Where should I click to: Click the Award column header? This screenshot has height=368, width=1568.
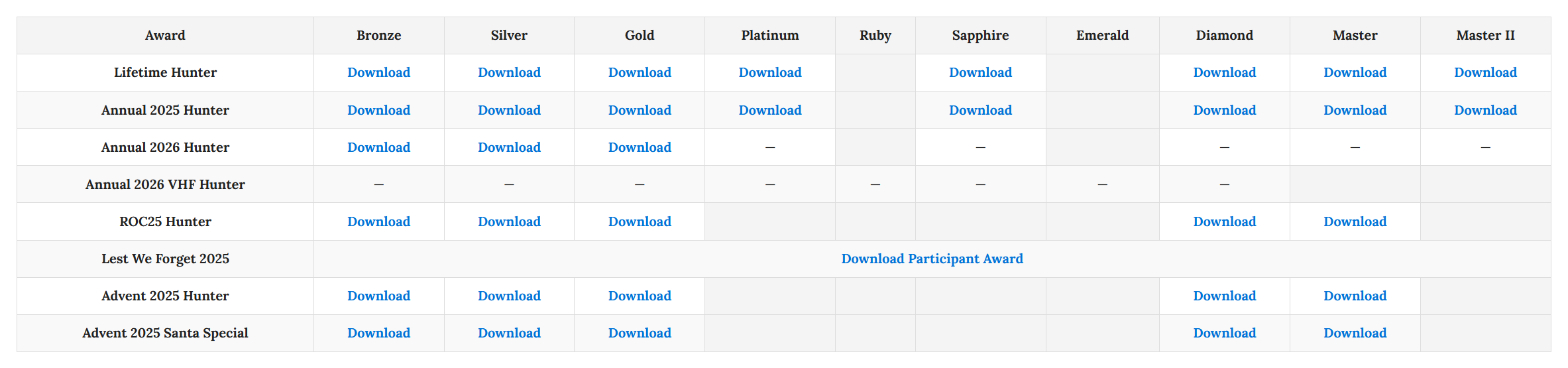coord(165,35)
